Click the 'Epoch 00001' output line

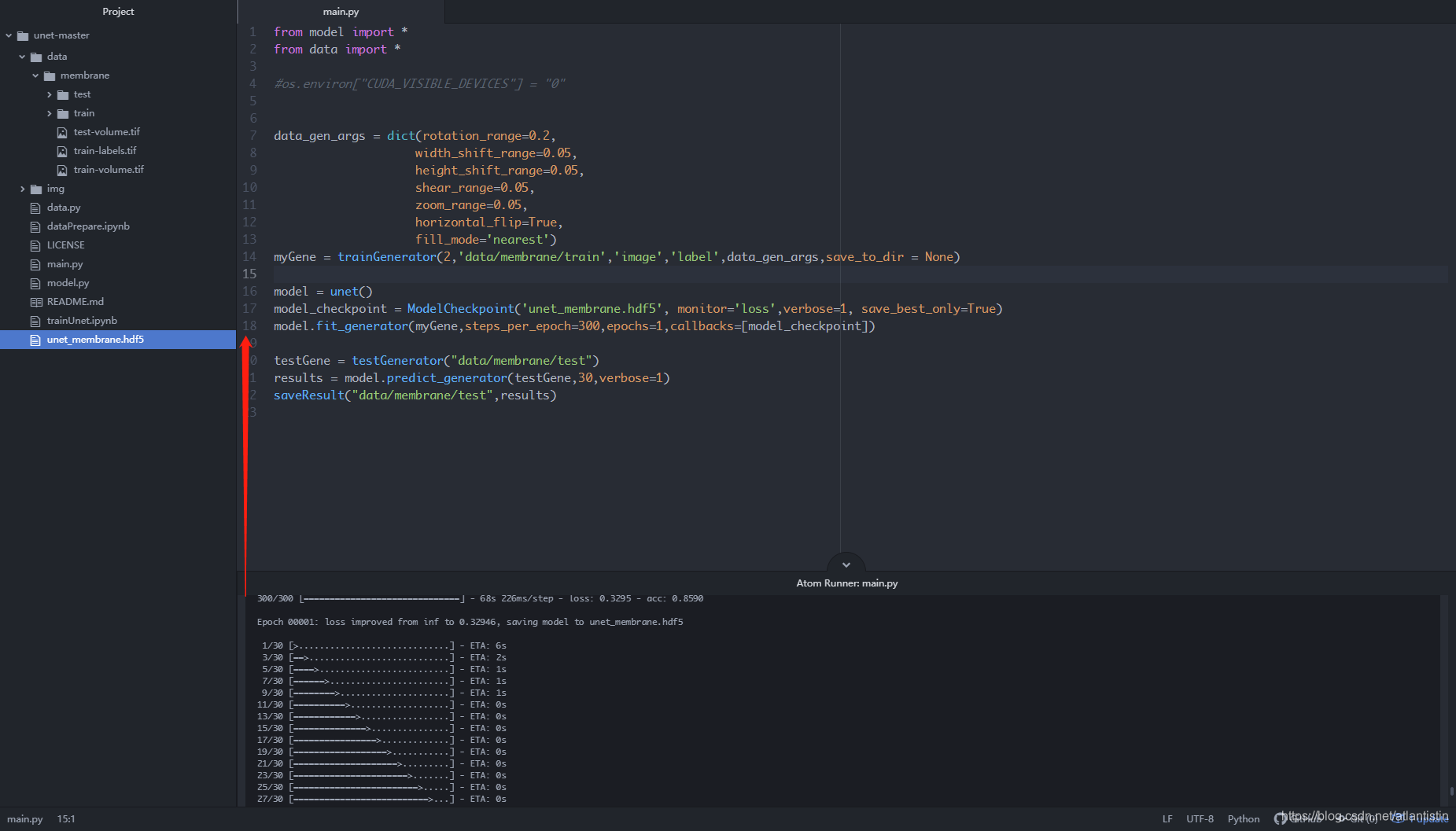470,622
